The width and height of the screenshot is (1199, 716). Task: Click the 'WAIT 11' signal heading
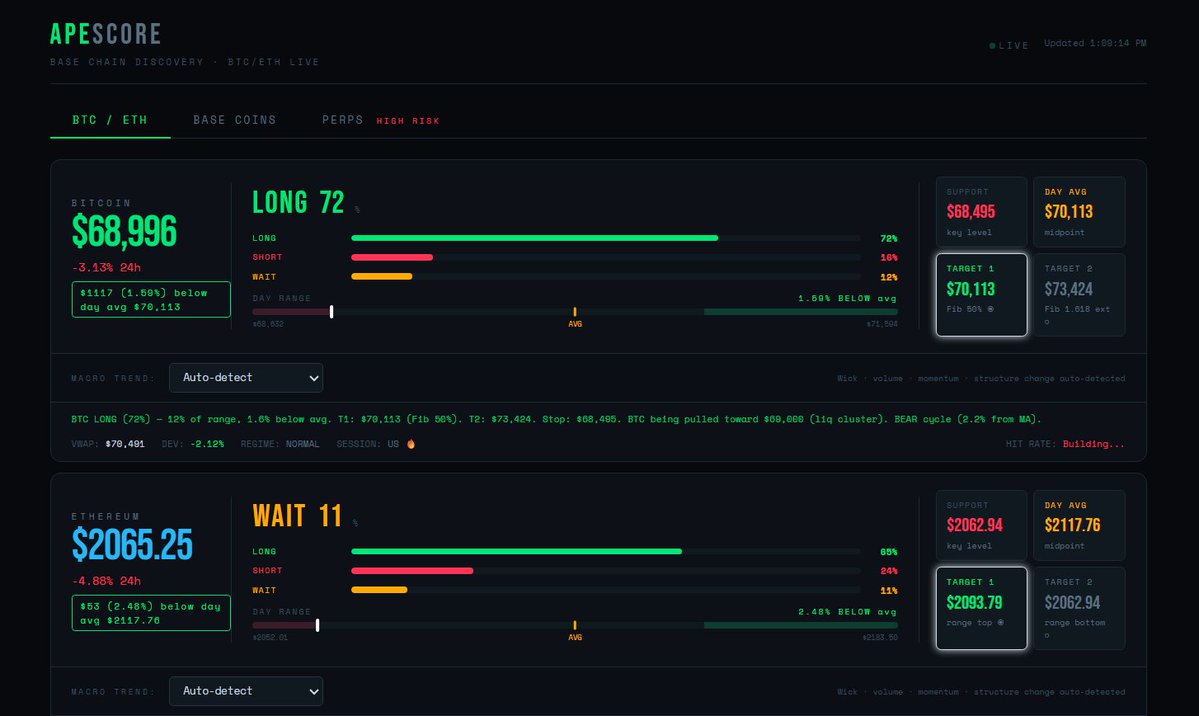pos(297,516)
